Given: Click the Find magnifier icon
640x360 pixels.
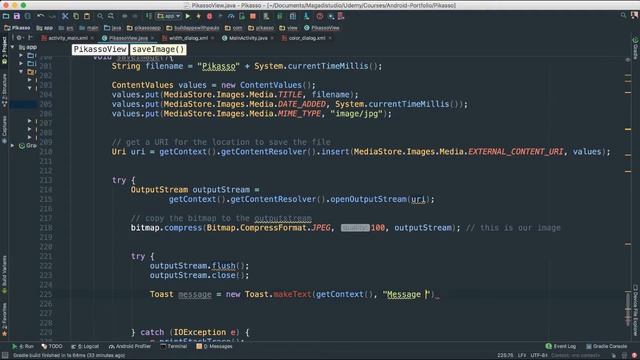Looking at the screenshot, I should [100, 16].
